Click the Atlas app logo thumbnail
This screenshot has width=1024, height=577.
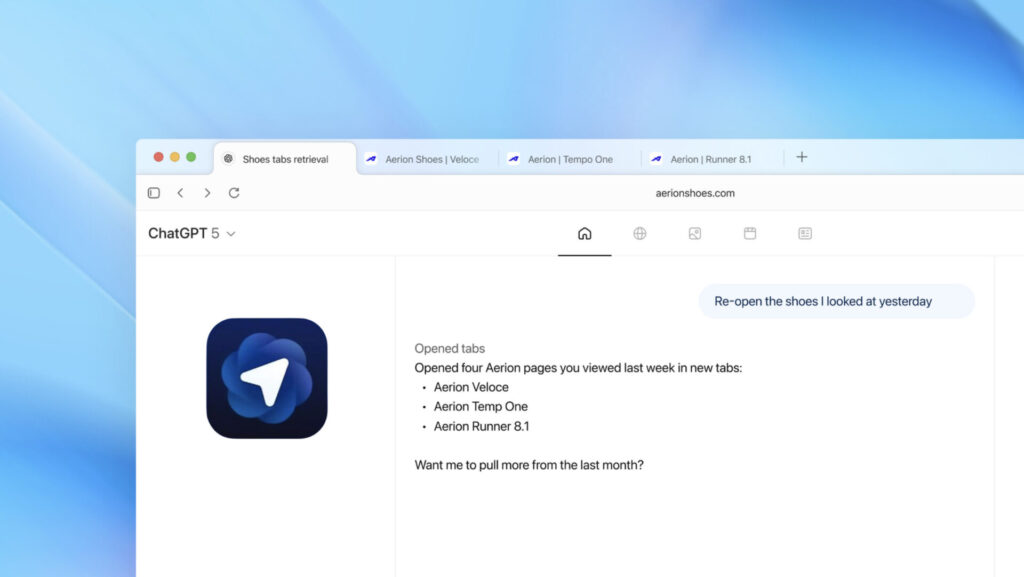[x=267, y=378]
